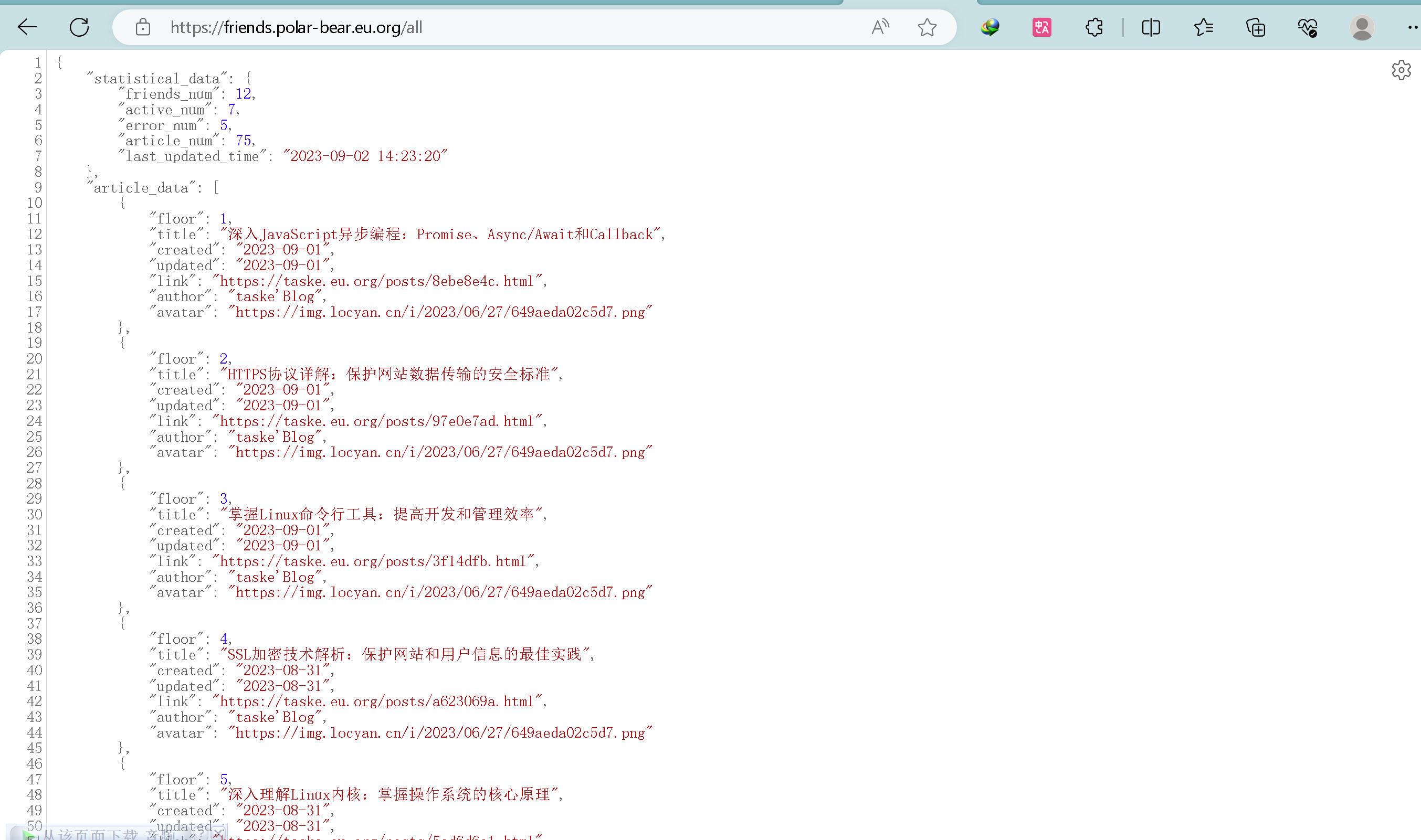Open Browser essentials heart icon
This screenshot has width=1421, height=840.
click(1307, 27)
